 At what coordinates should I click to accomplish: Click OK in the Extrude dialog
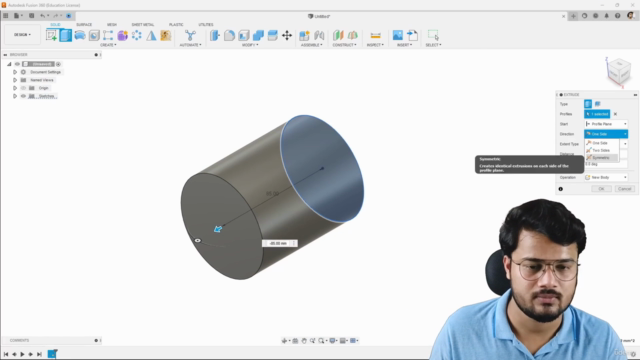click(x=601, y=189)
